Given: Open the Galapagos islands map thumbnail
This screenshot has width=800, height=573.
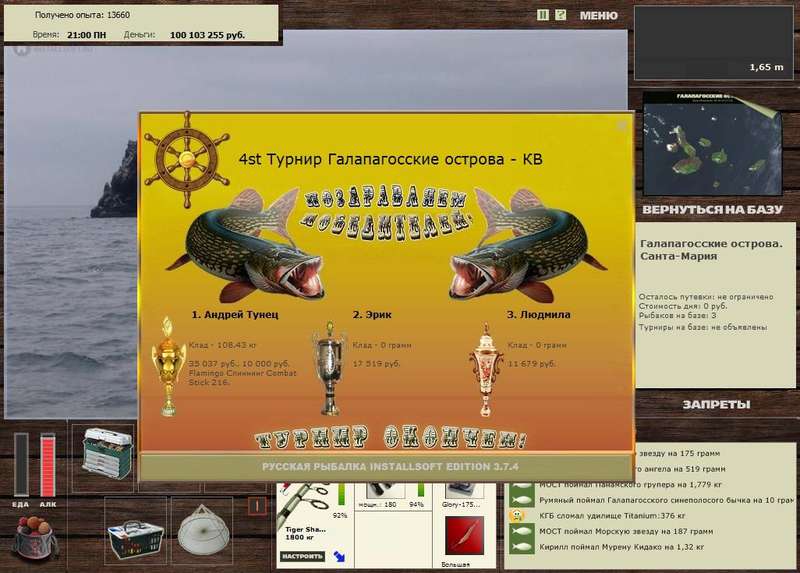Looking at the screenshot, I should [x=712, y=145].
